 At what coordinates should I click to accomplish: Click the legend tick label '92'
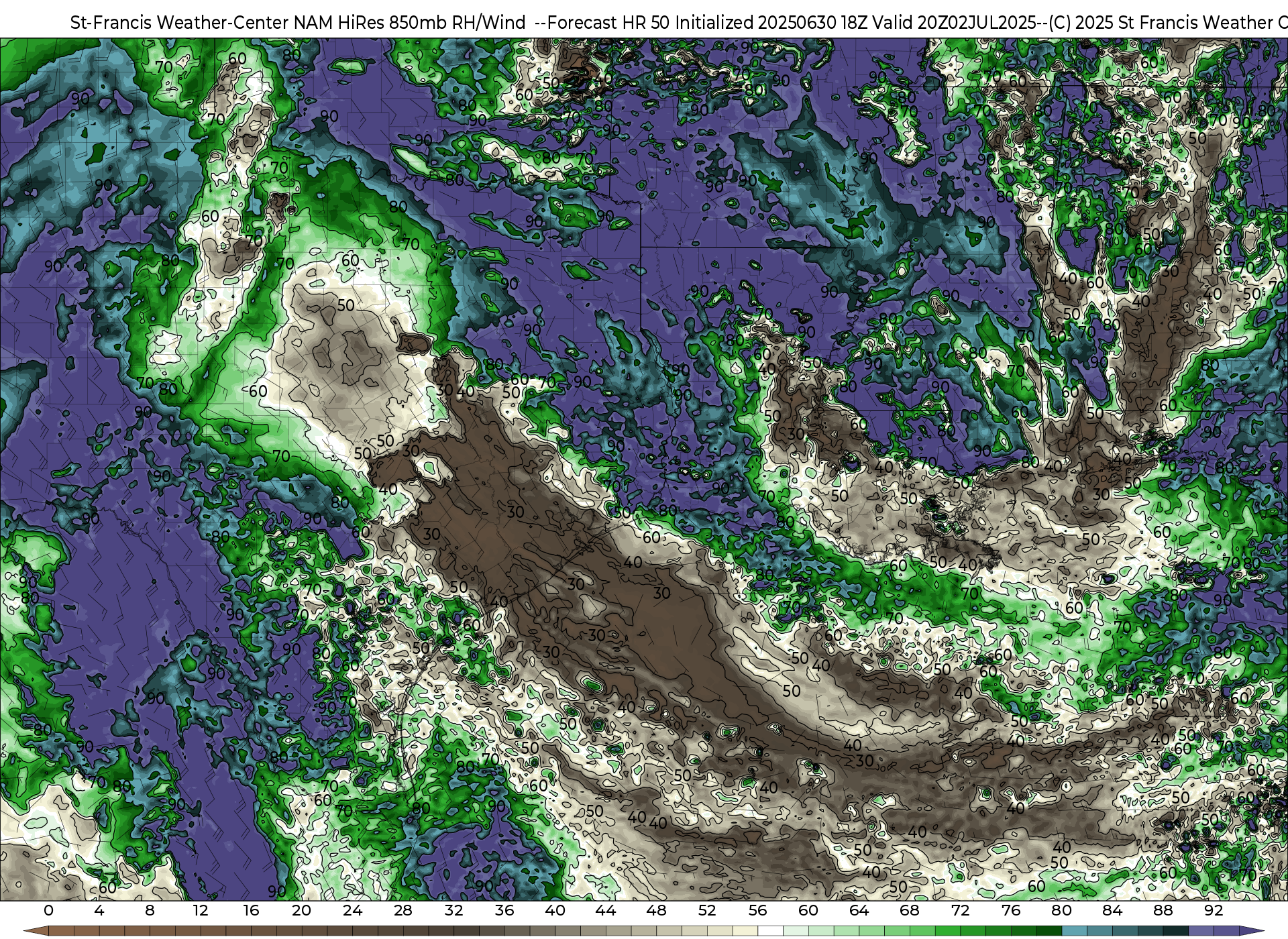[x=1214, y=910]
